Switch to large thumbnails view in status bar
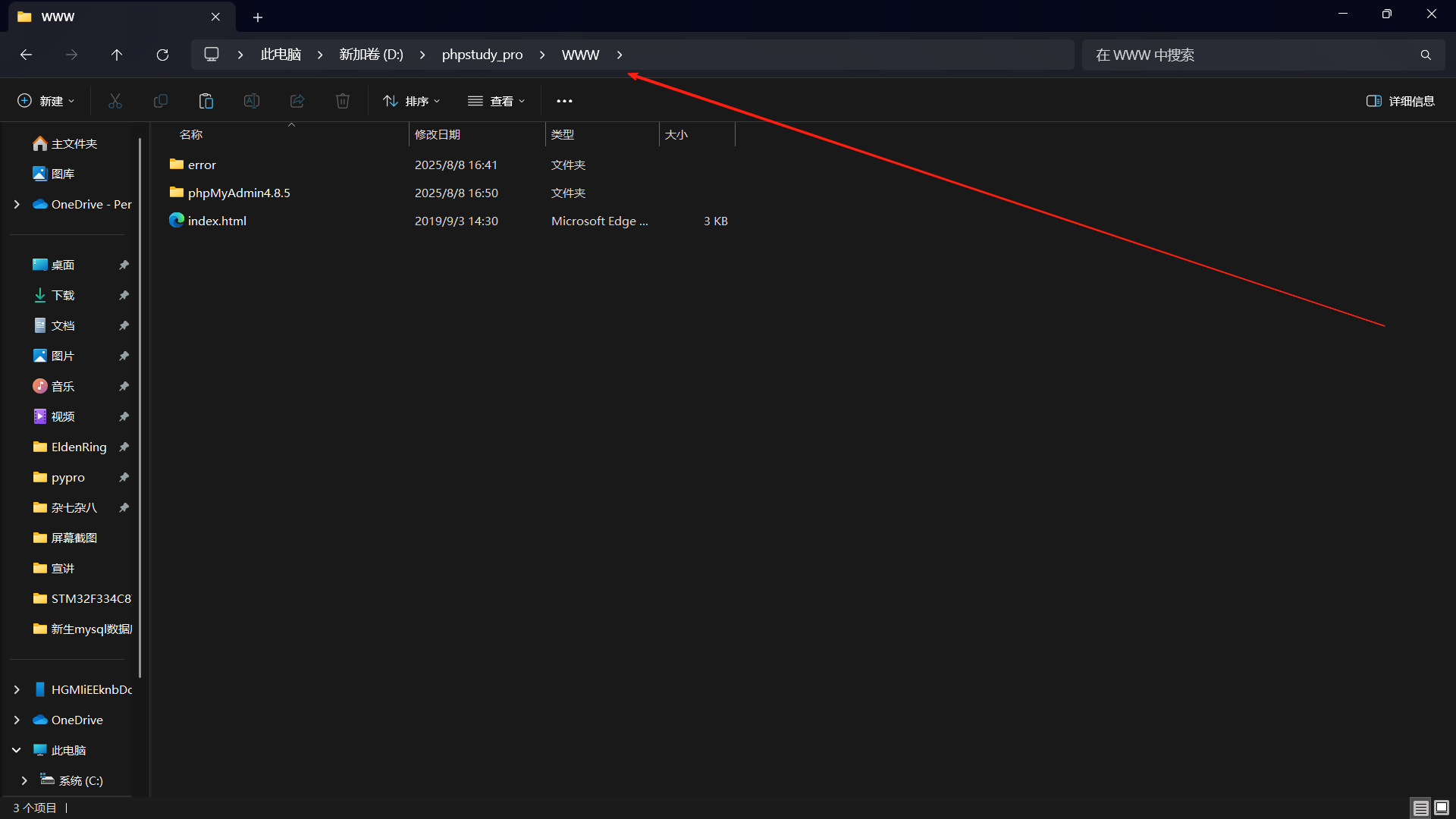This screenshot has width=1456, height=819. [1442, 808]
